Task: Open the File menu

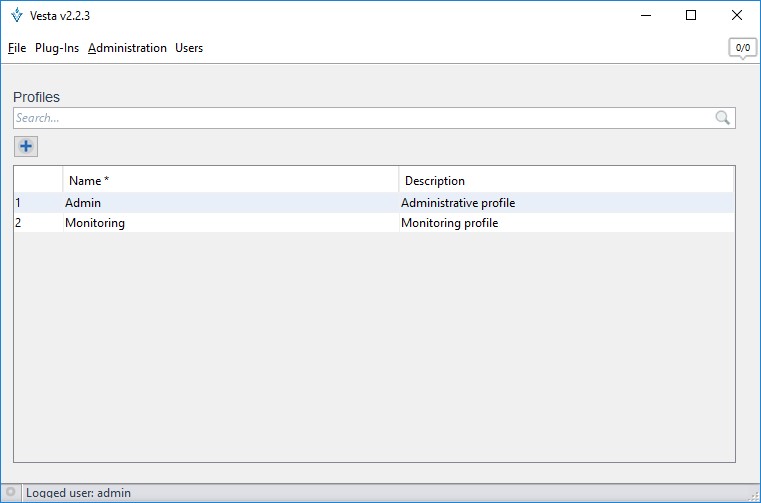Action: [16, 48]
